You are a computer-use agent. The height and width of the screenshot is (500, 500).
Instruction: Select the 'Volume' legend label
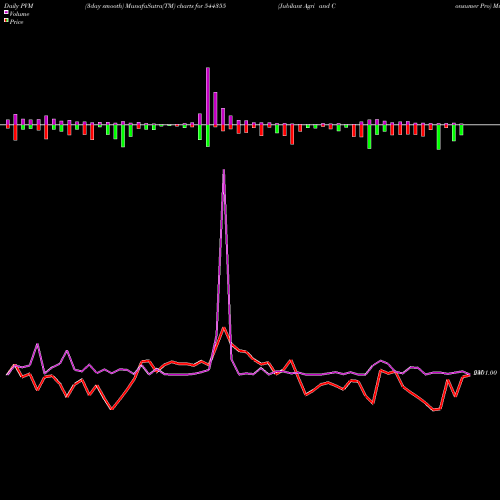19,14
